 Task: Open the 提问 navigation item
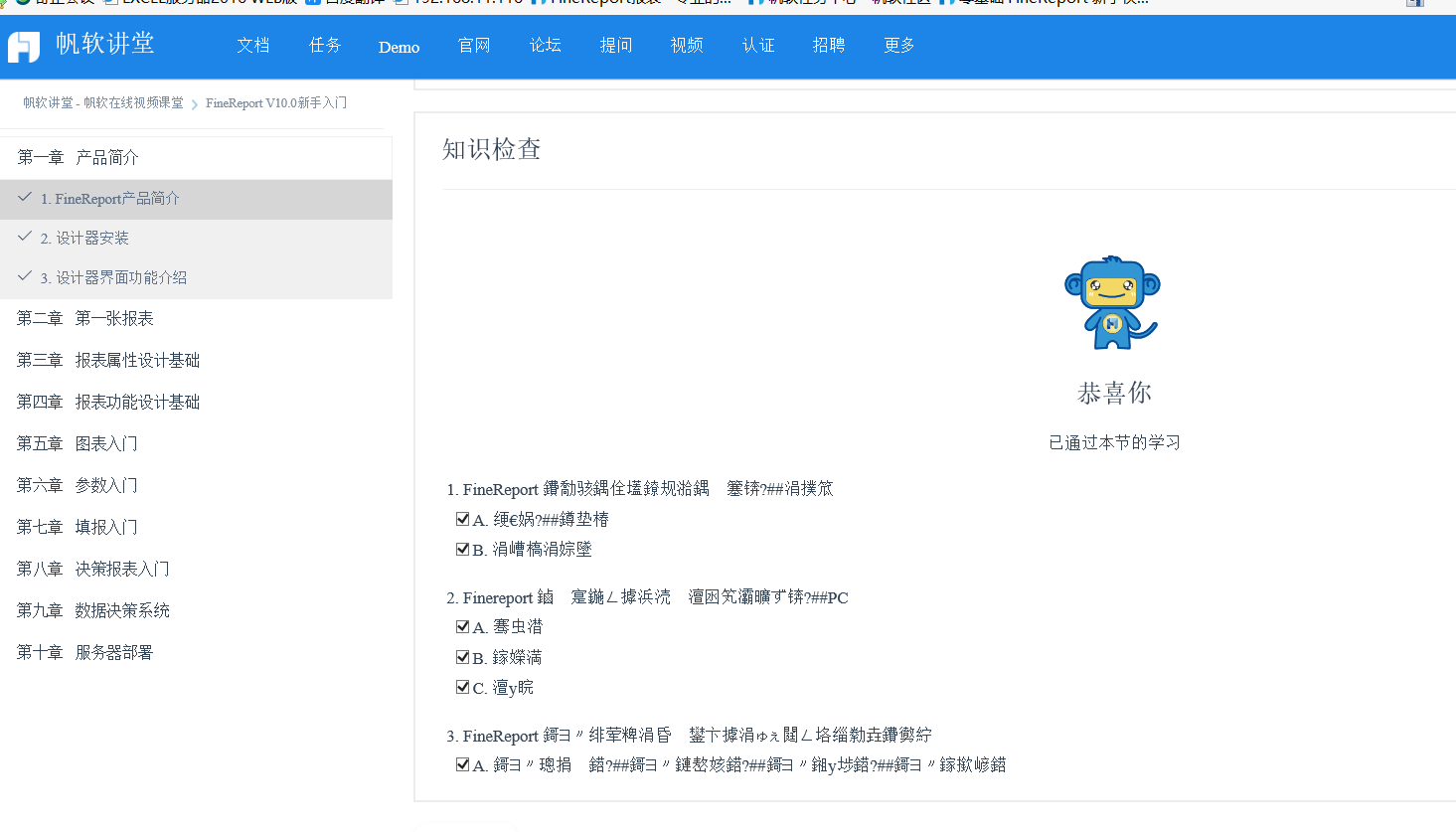pos(616,45)
